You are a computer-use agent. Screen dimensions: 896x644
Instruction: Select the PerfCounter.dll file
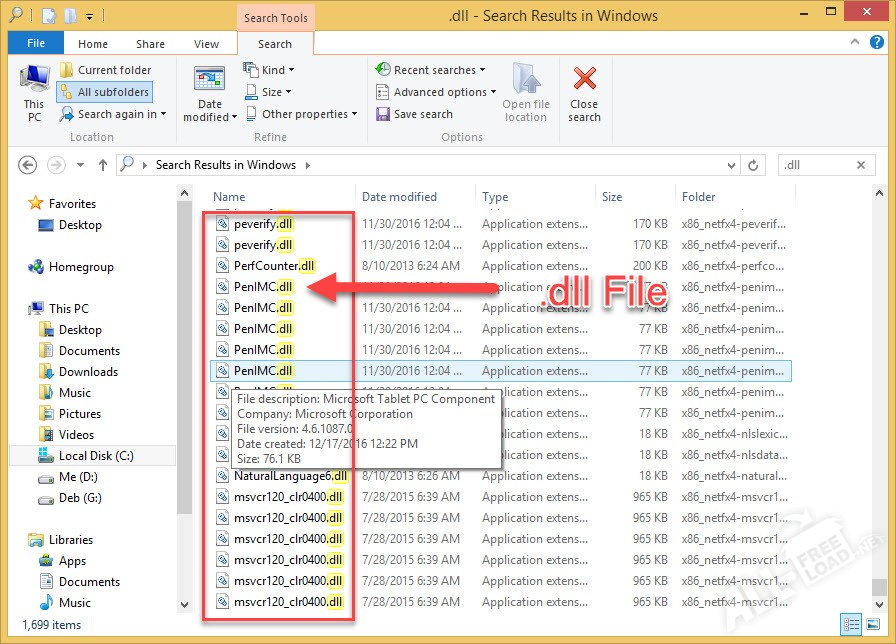[274, 266]
